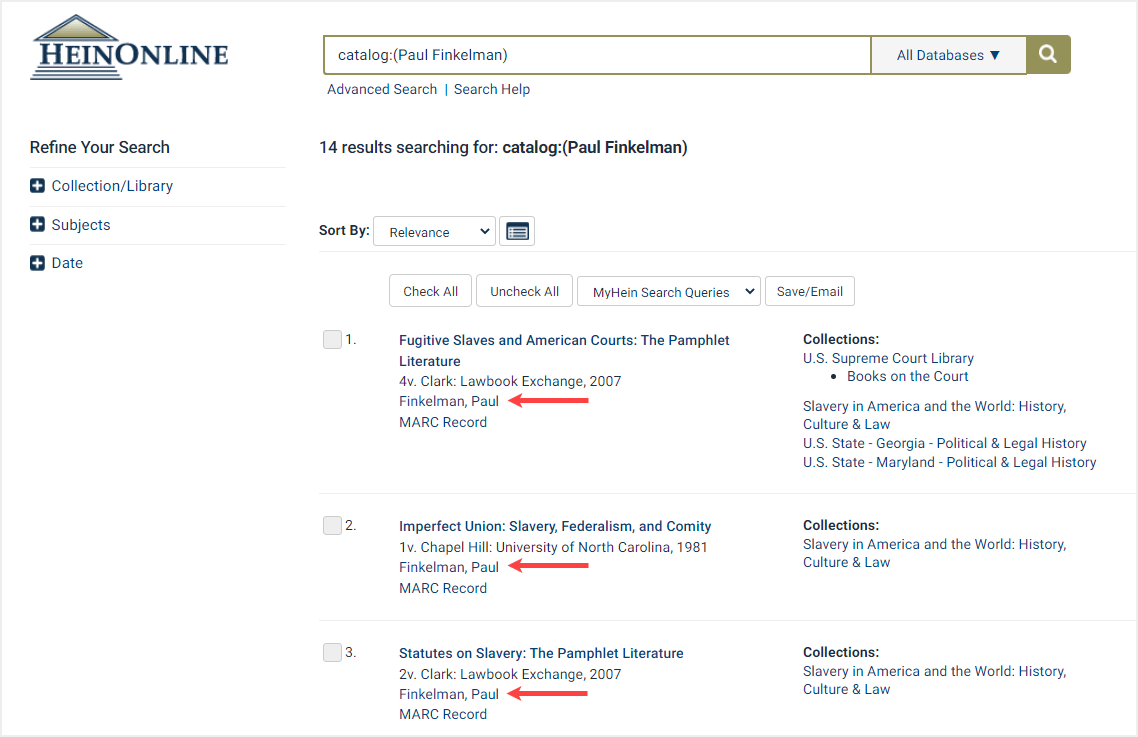Click inside the catalog search input field
1138x737 pixels.
[597, 55]
